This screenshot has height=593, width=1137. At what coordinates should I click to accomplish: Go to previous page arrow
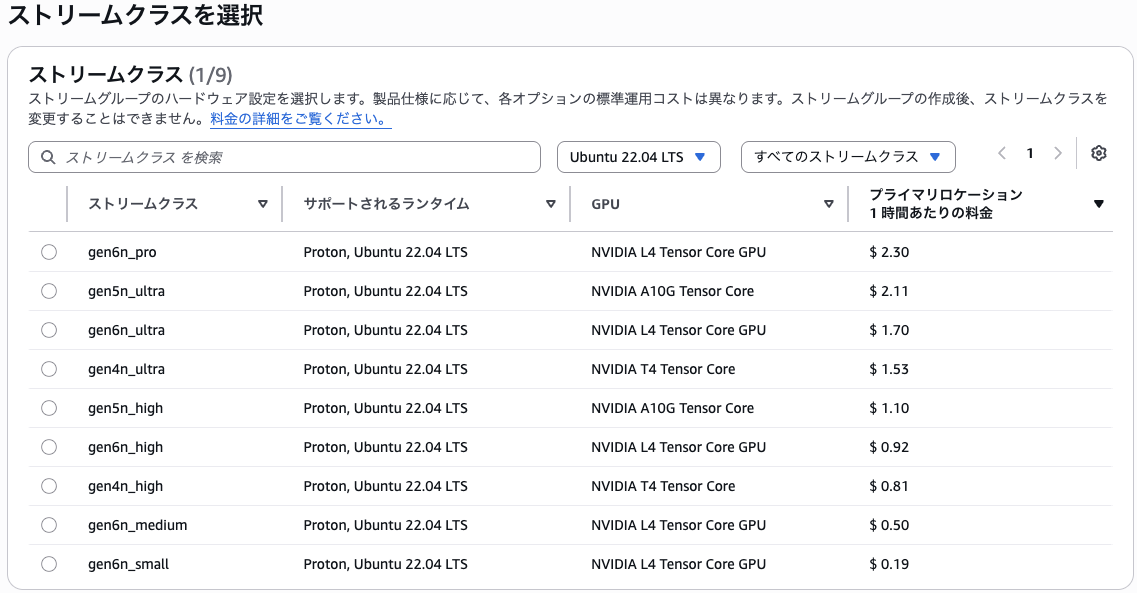[x=1002, y=153]
